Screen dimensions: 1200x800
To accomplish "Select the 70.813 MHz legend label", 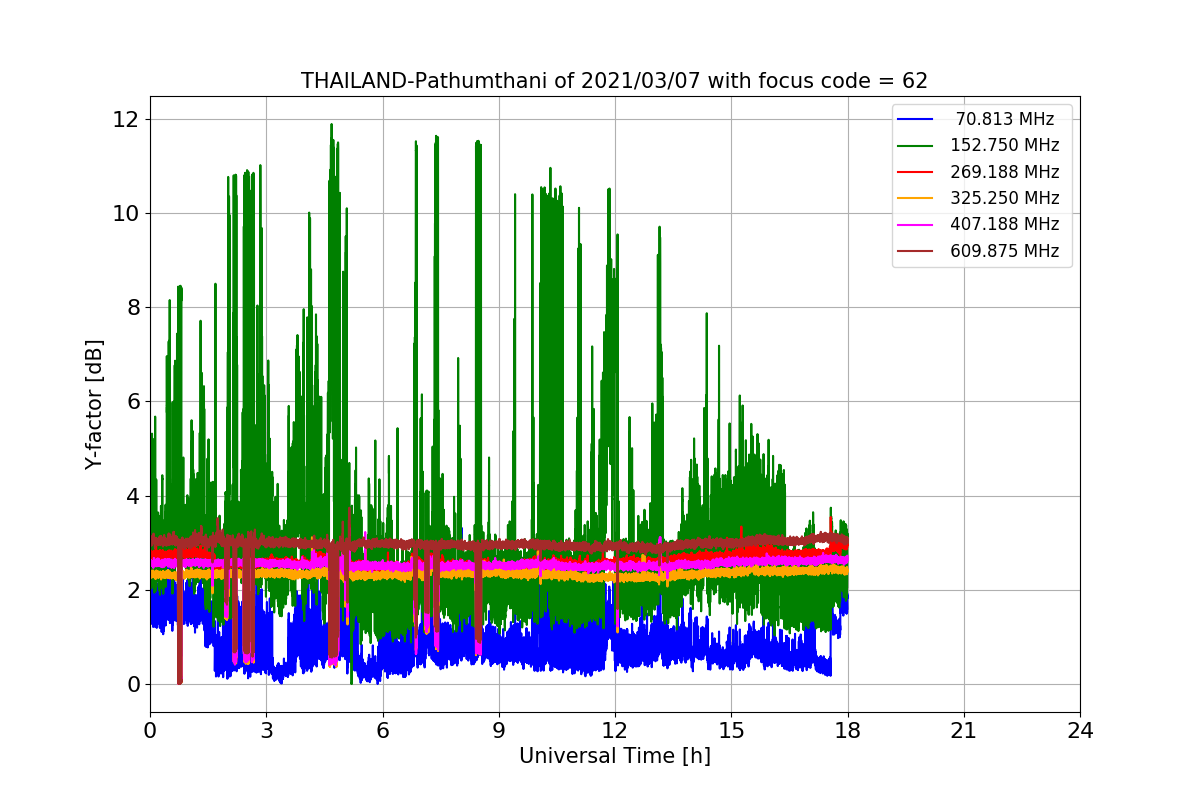I will (x=1005, y=119).
